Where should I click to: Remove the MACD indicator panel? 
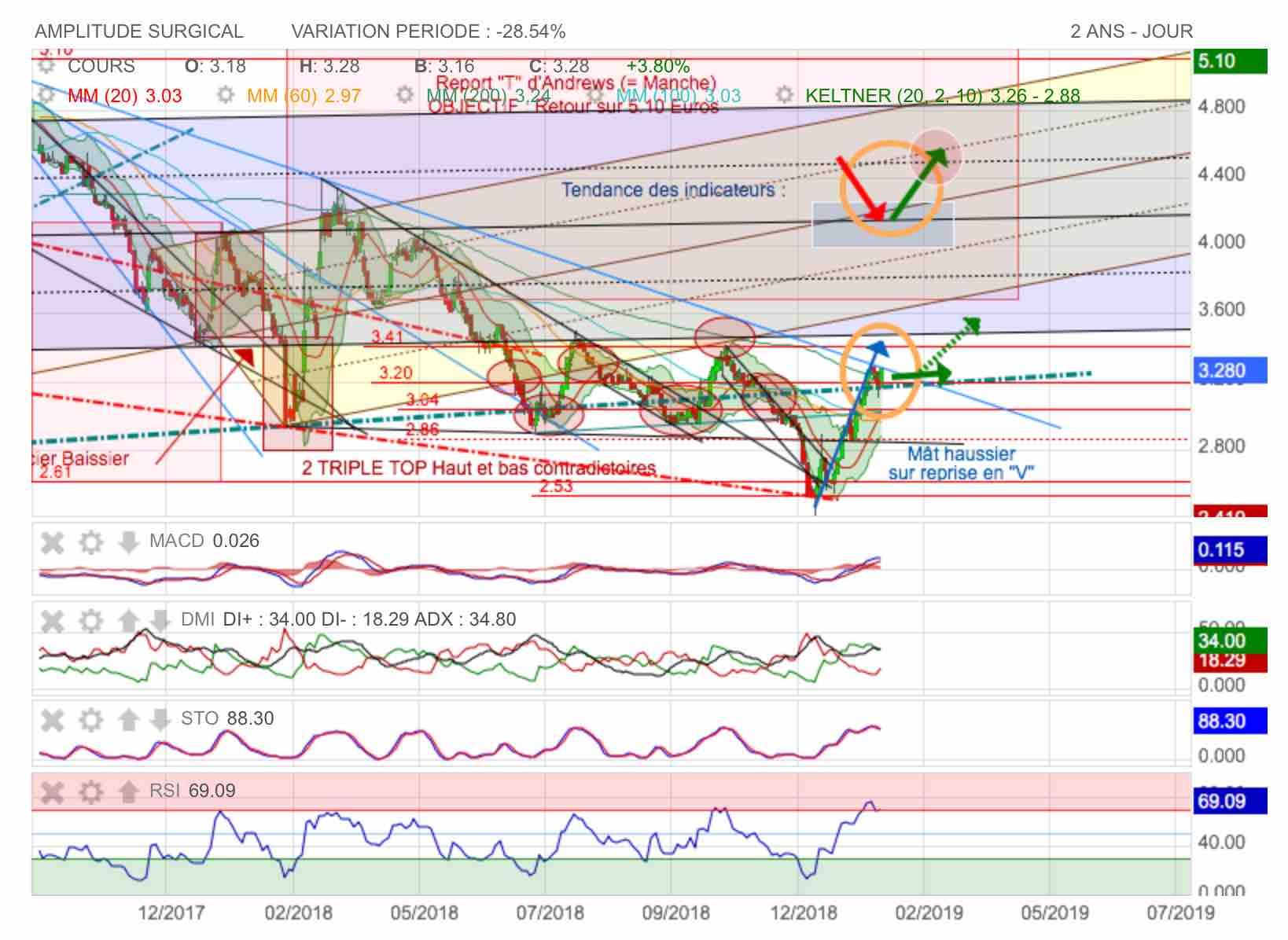[52, 542]
